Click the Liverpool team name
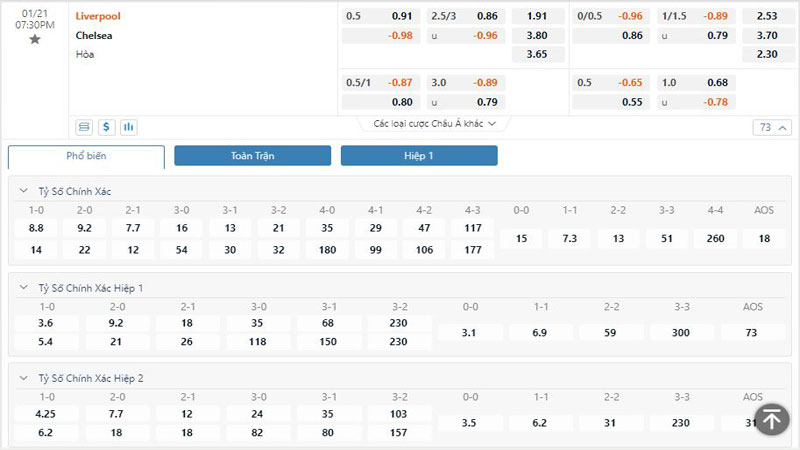The image size is (800, 450). [99, 16]
